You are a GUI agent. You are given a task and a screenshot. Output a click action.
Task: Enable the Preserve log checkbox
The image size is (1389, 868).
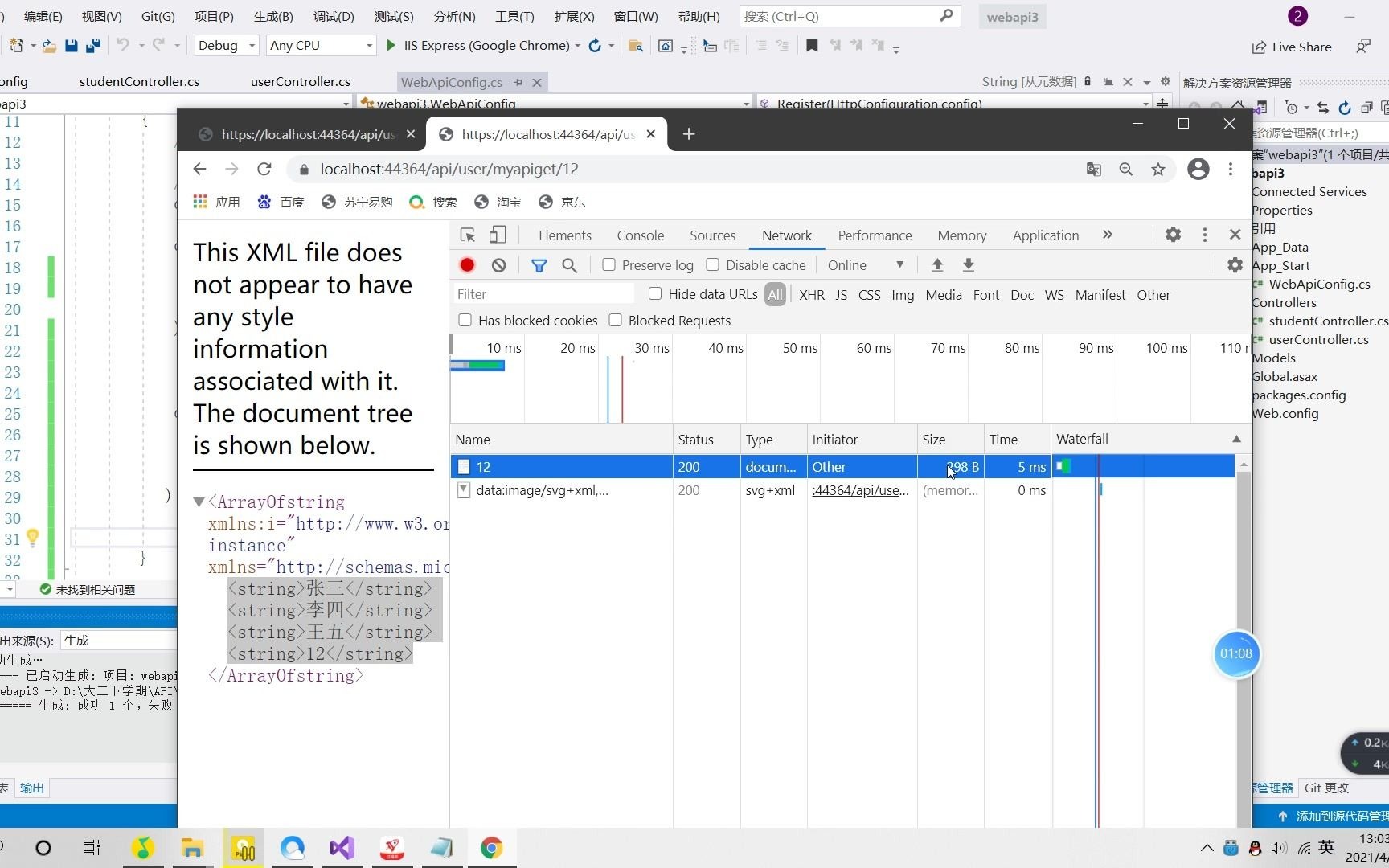click(608, 264)
